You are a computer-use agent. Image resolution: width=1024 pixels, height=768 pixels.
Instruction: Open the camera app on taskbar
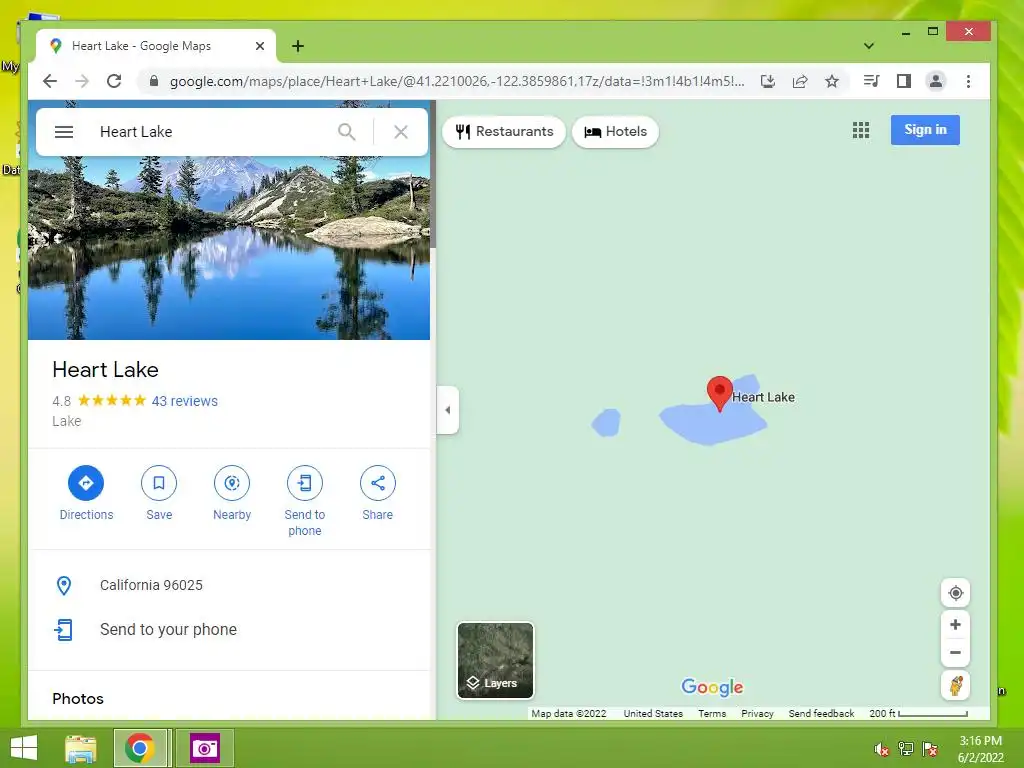(x=204, y=748)
